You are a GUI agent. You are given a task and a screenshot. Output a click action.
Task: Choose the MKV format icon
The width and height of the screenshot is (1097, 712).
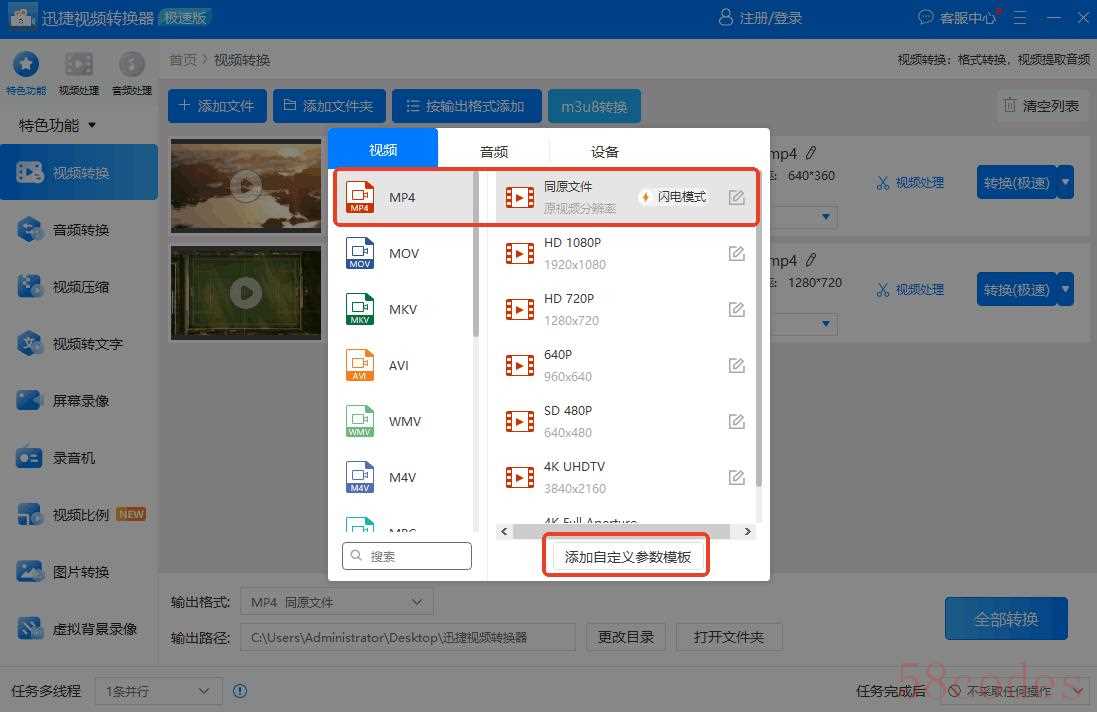[x=360, y=309]
